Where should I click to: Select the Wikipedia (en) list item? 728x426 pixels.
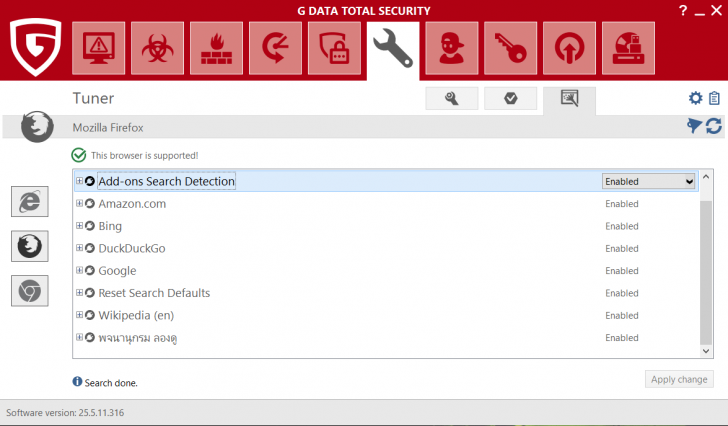click(136, 315)
